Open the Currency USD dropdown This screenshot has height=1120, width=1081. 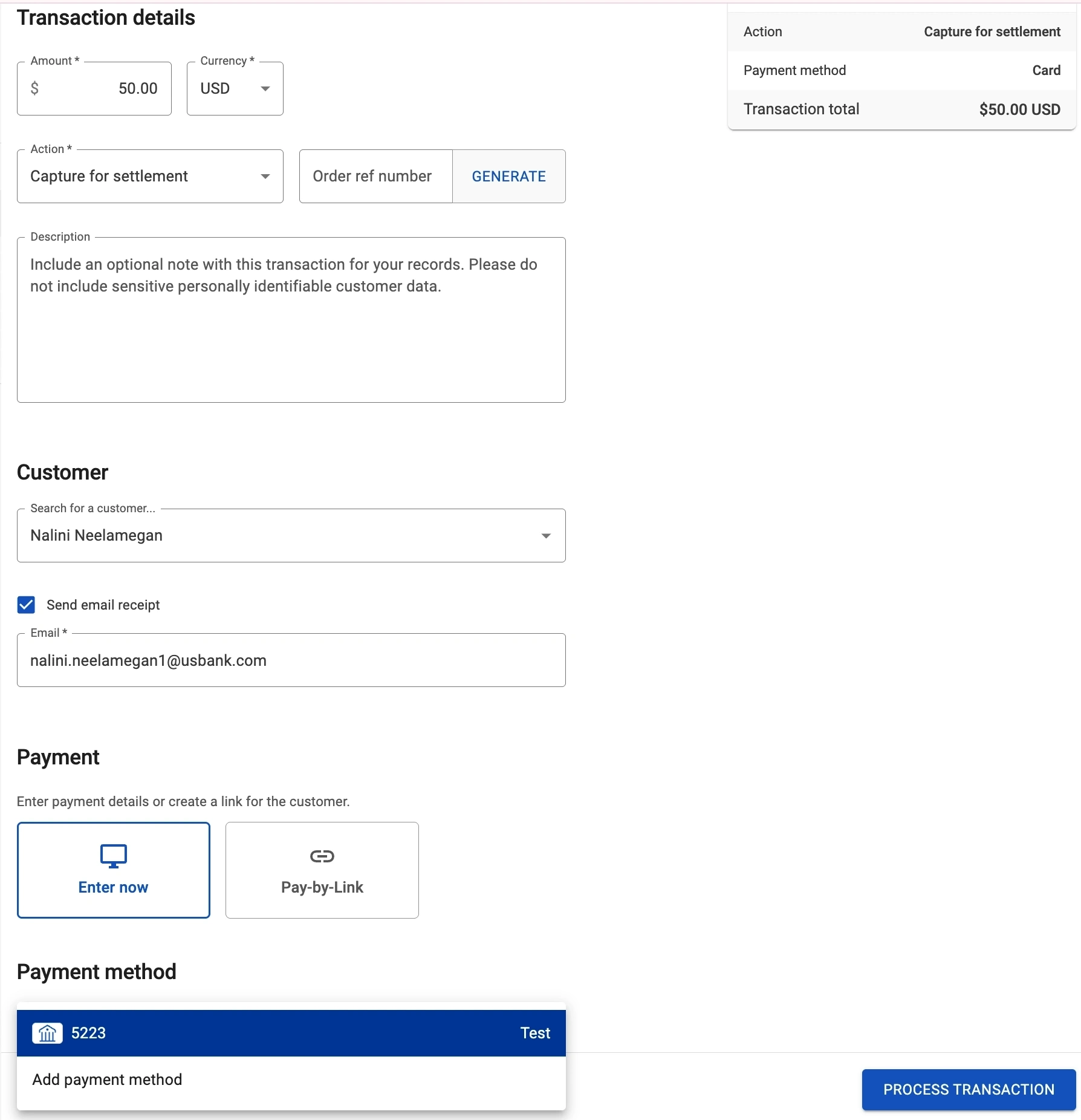(235, 88)
